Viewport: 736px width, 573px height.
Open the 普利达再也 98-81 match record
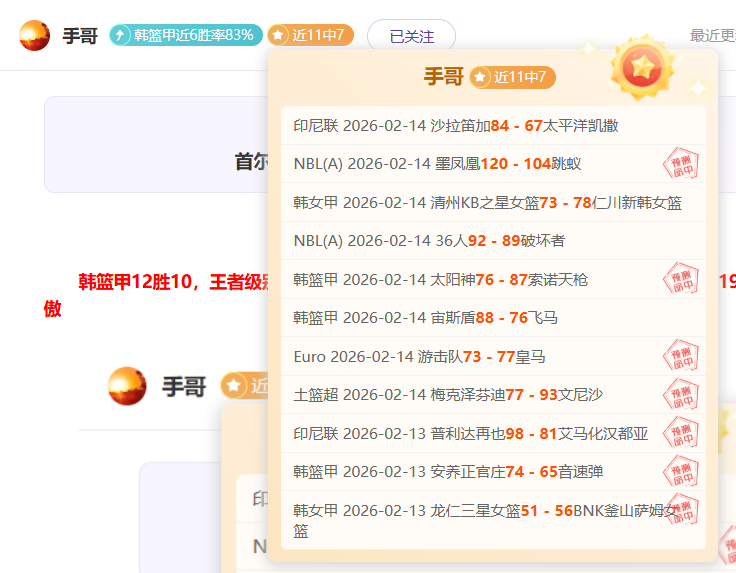tap(470, 433)
